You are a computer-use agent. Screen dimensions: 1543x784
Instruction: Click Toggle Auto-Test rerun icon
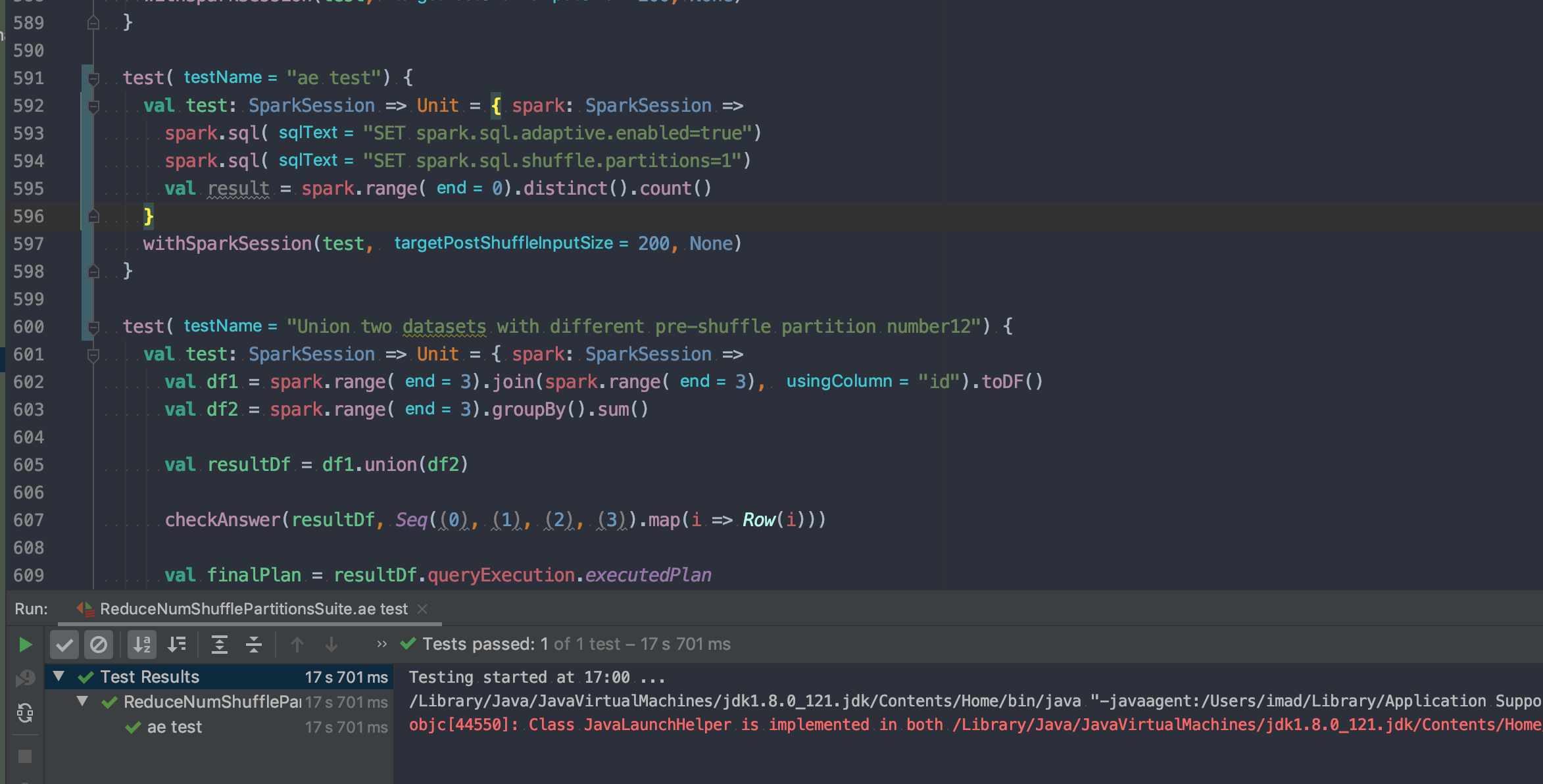pos(25,712)
